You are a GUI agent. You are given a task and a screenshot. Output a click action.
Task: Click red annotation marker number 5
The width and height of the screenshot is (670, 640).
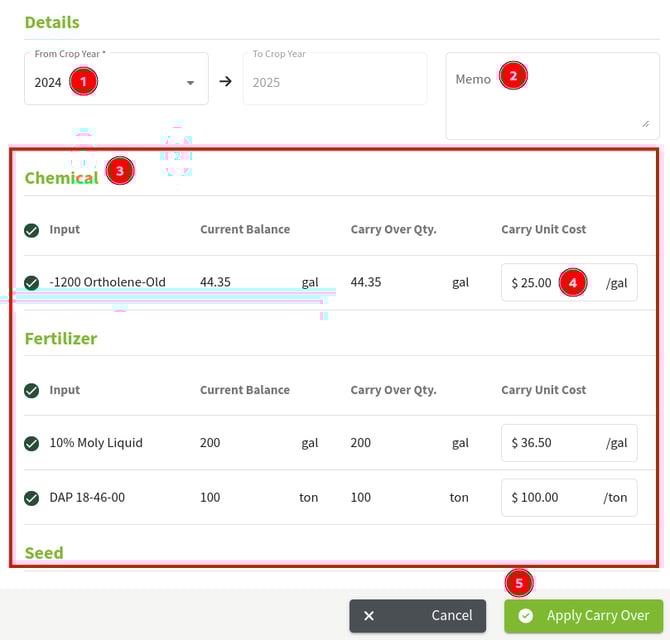pos(518,583)
